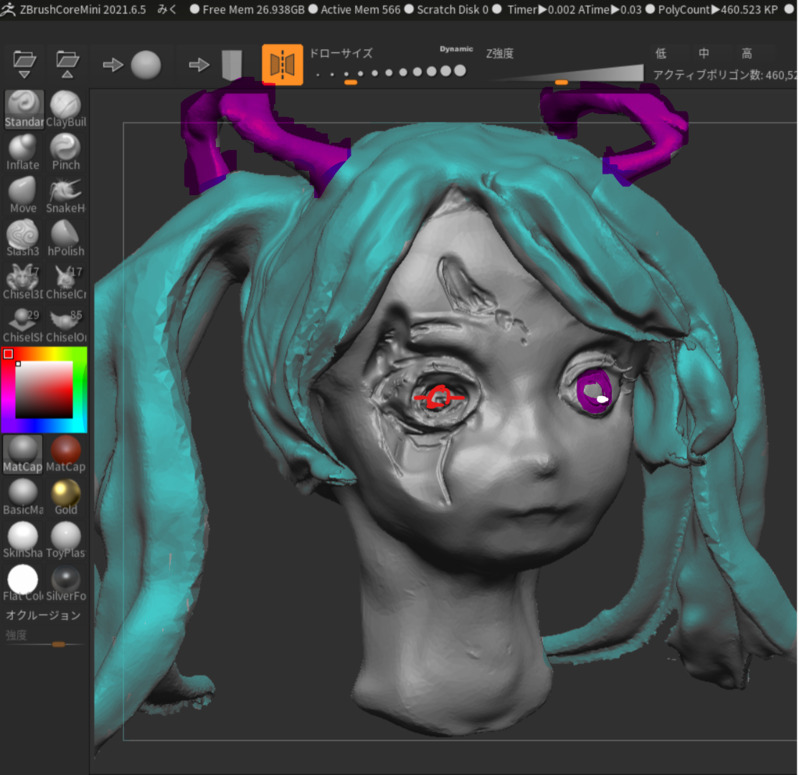This screenshot has height=775, width=799.
Task: Apply Flat Color material
Action: click(x=22, y=583)
